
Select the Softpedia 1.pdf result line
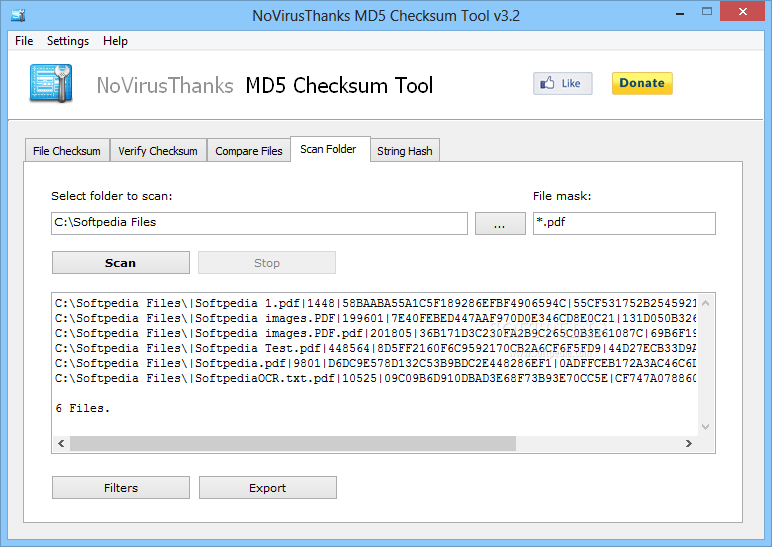pyautogui.click(x=375, y=303)
